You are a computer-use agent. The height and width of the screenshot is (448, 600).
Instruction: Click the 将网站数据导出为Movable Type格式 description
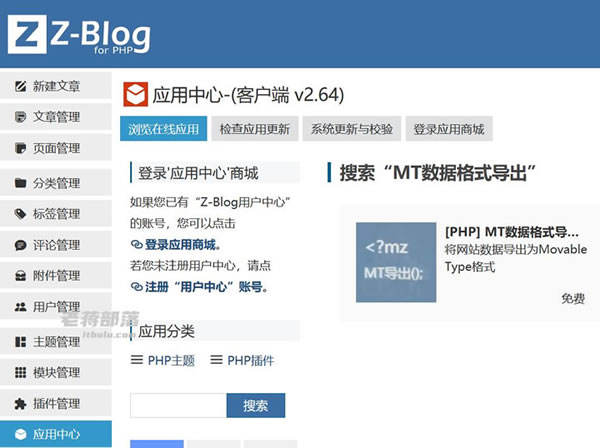tap(515, 258)
